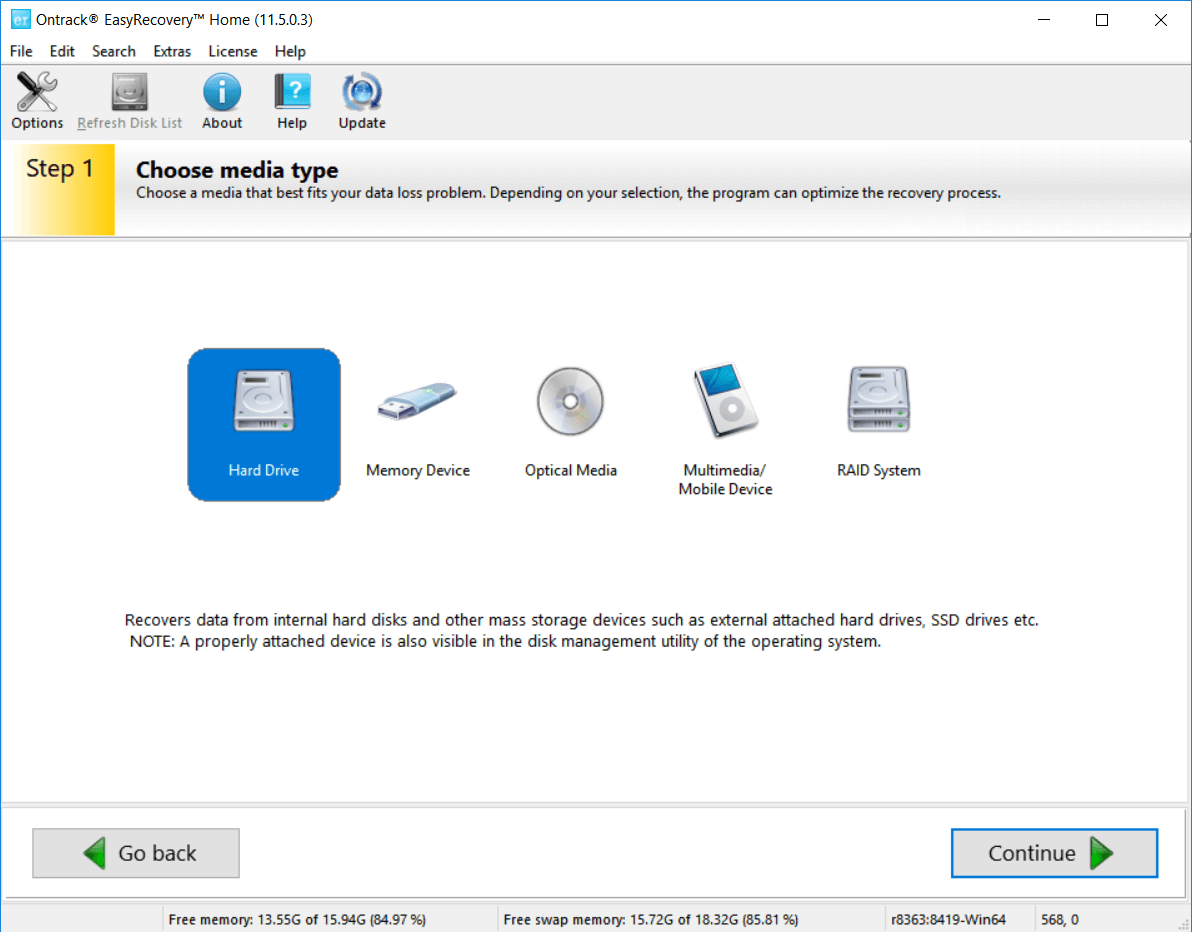Screen dimensions: 1192x932
Task: Open the License menu
Action: [233, 51]
